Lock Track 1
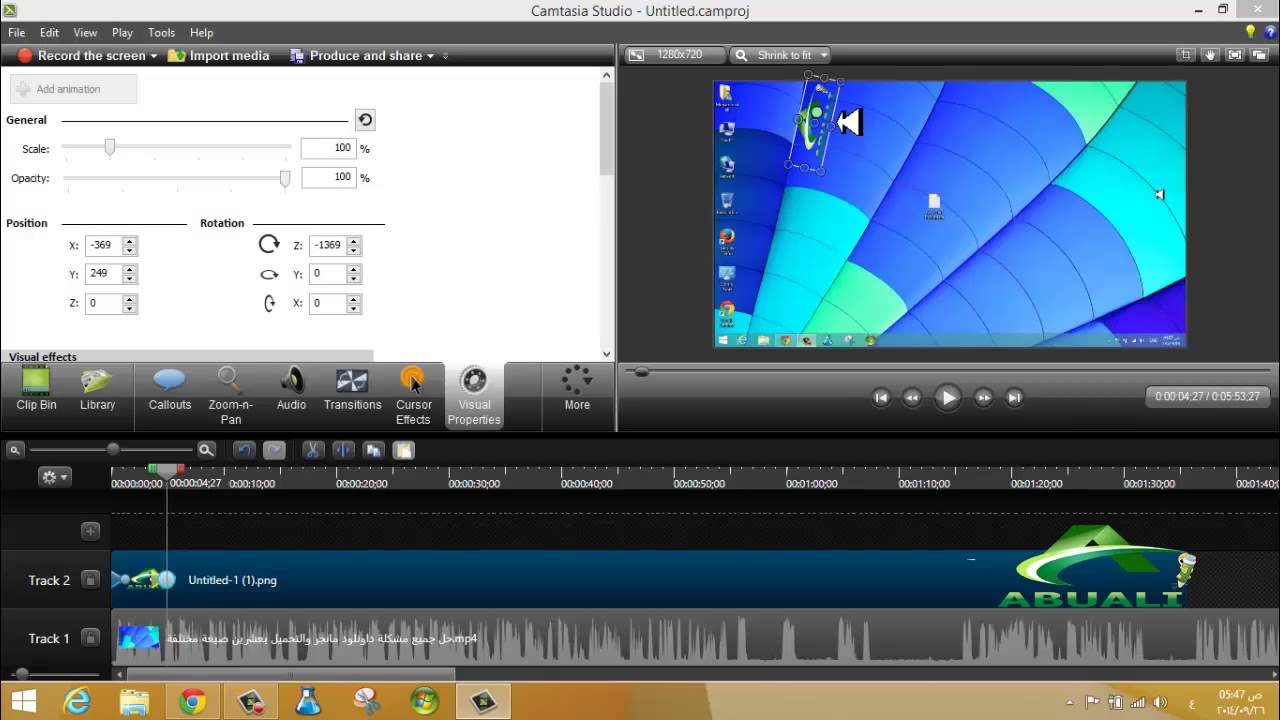 point(90,638)
